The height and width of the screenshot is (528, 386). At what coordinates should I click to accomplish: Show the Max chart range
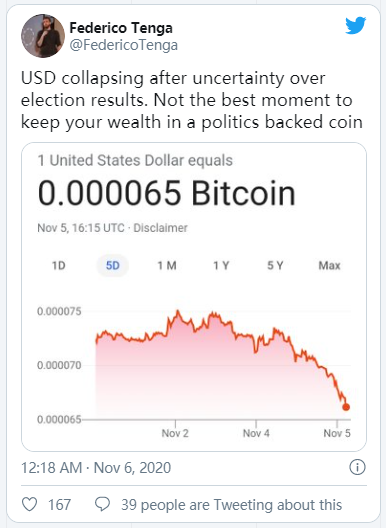point(329,266)
